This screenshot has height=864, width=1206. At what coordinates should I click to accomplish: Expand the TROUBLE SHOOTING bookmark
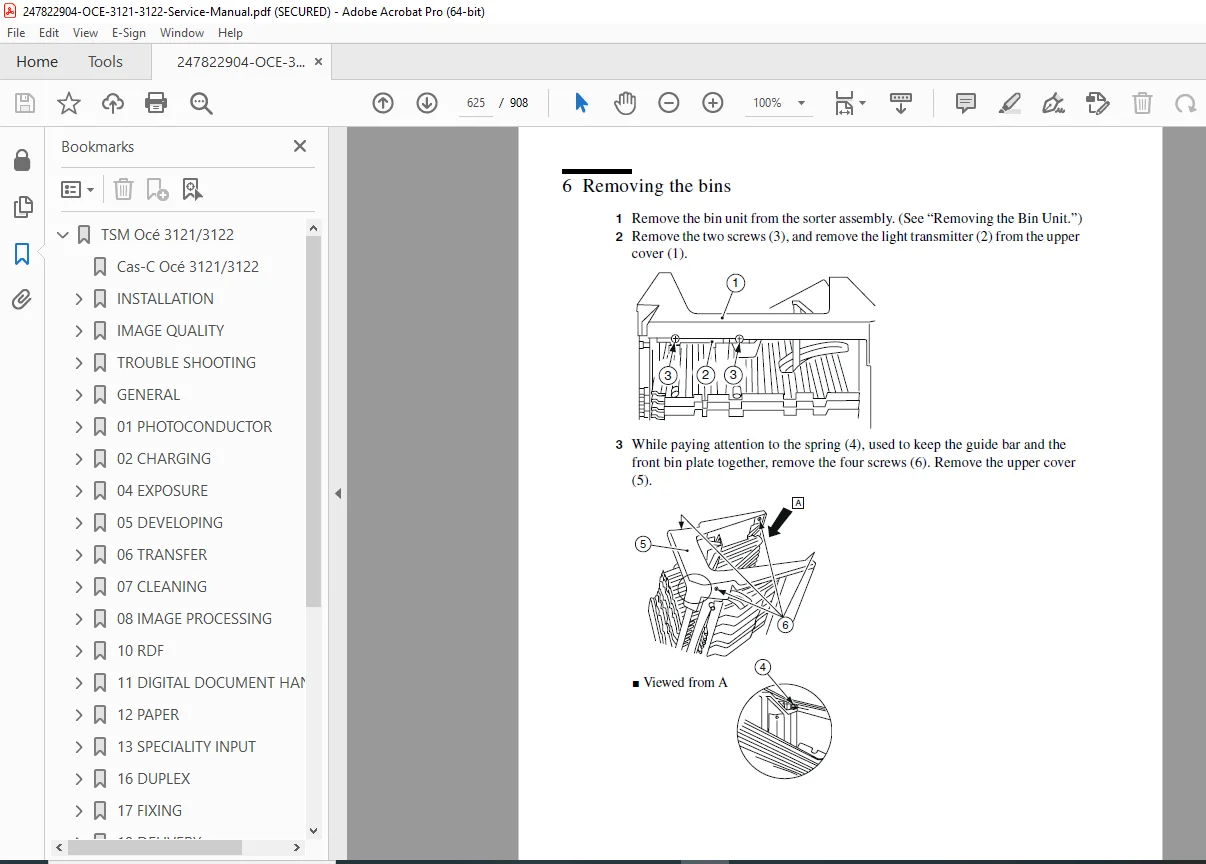[79, 363]
